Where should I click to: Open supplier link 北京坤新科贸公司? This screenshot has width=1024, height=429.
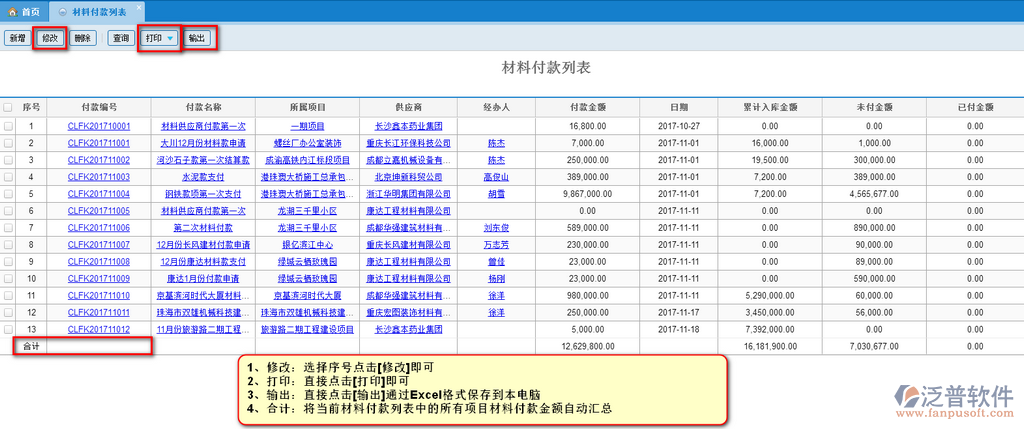407,177
